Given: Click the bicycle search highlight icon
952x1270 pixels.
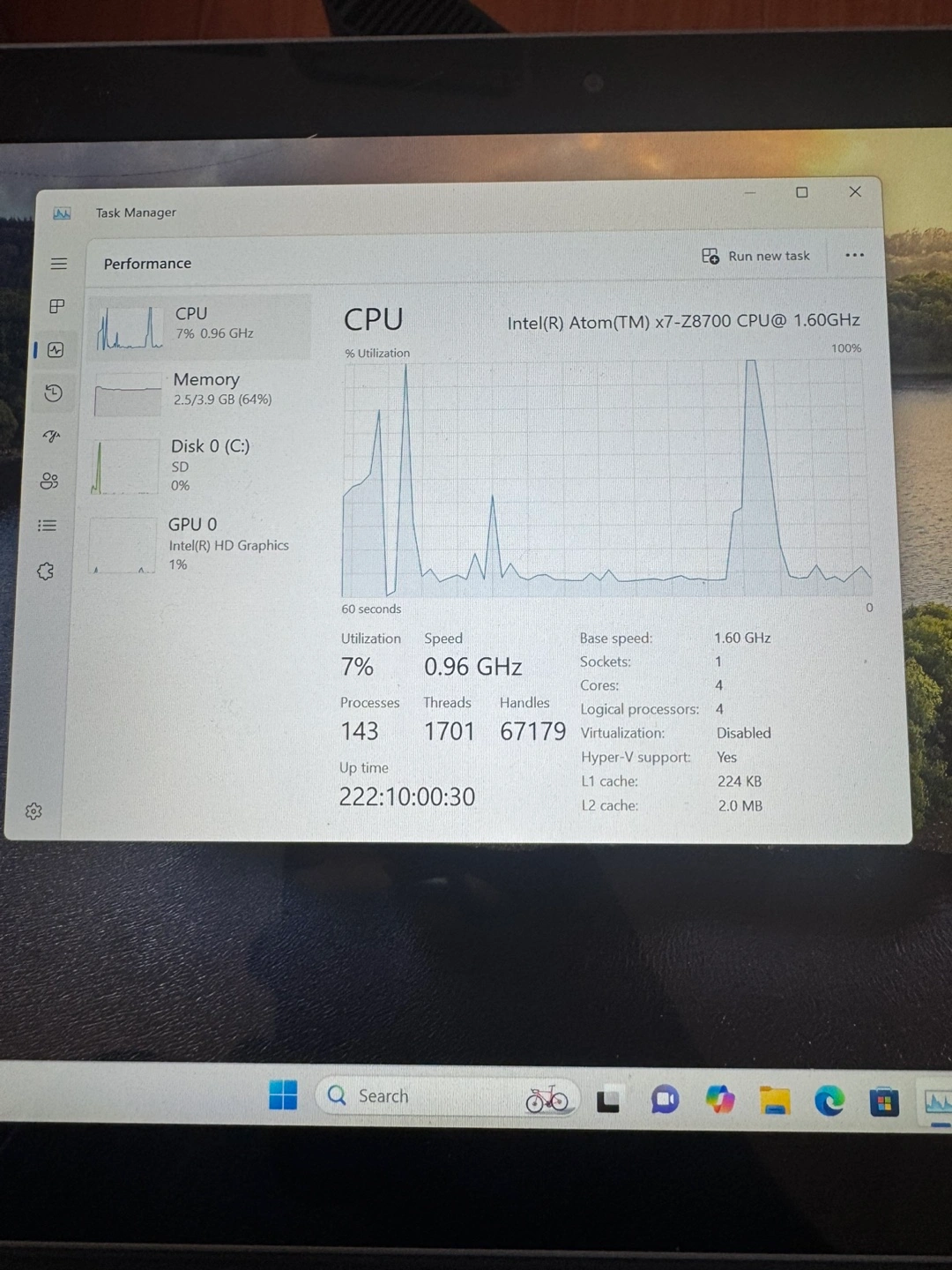Looking at the screenshot, I should pyautogui.click(x=547, y=1099).
